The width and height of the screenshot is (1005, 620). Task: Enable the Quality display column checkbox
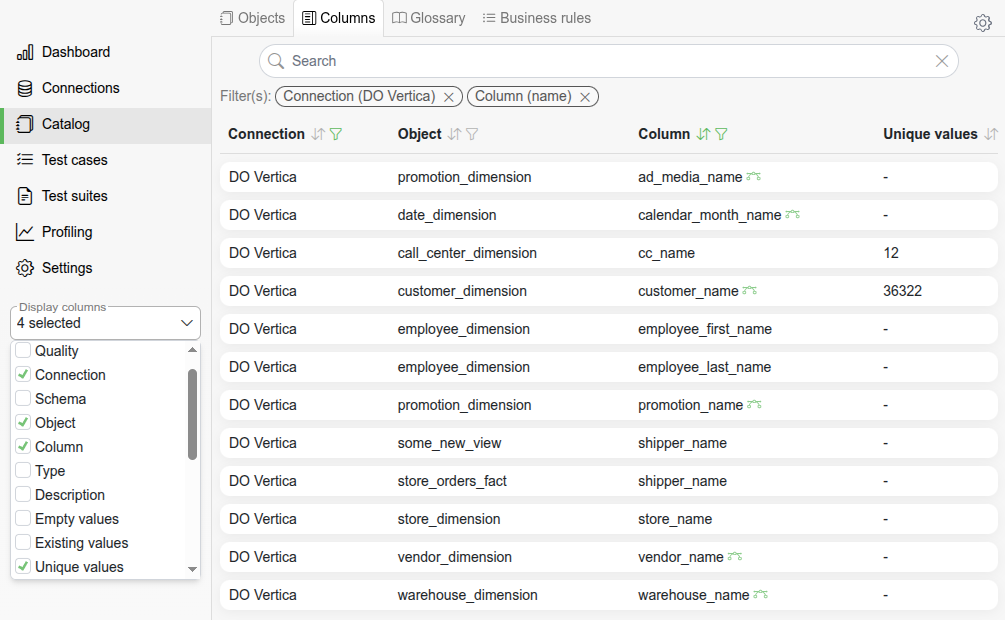click(x=23, y=351)
